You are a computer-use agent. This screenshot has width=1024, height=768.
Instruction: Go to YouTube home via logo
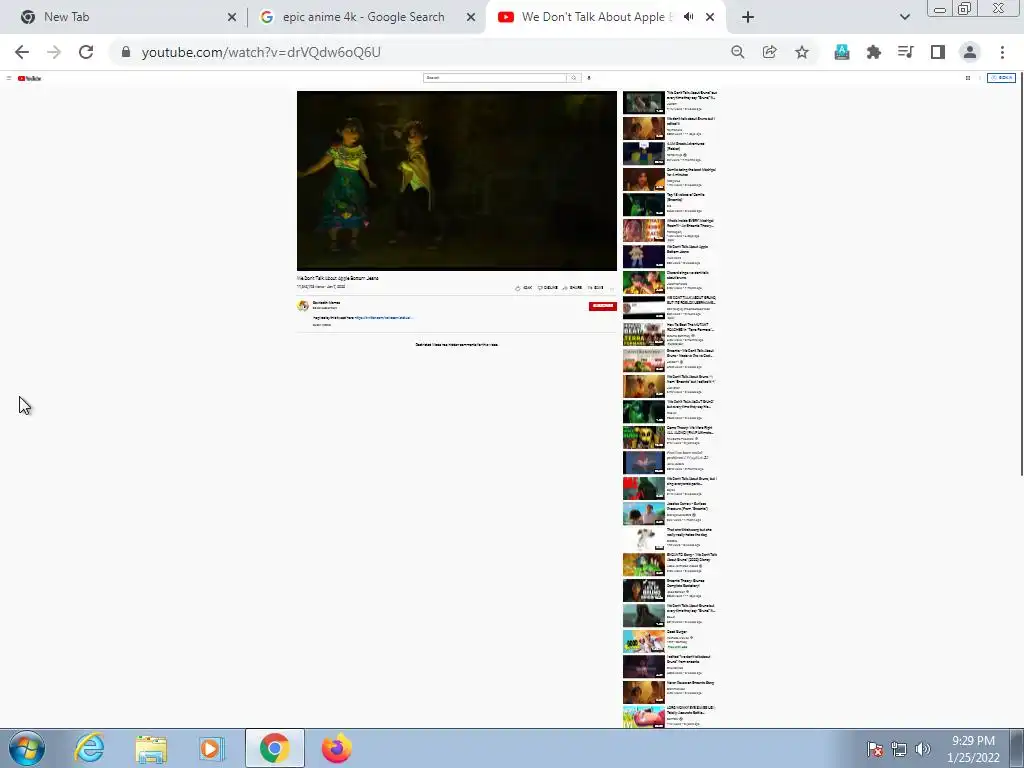coord(29,78)
